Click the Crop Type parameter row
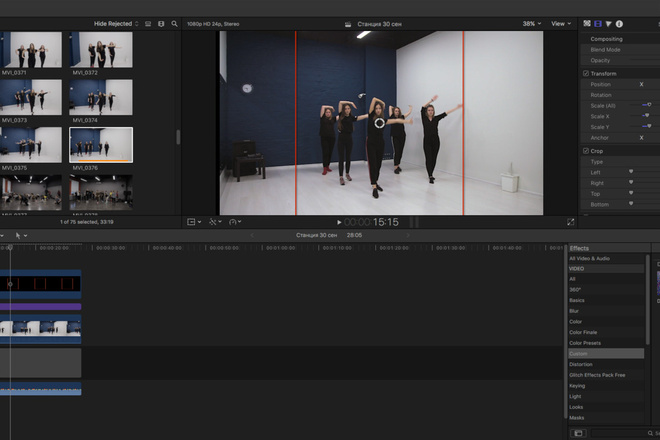This screenshot has height=440, width=660. click(620, 162)
